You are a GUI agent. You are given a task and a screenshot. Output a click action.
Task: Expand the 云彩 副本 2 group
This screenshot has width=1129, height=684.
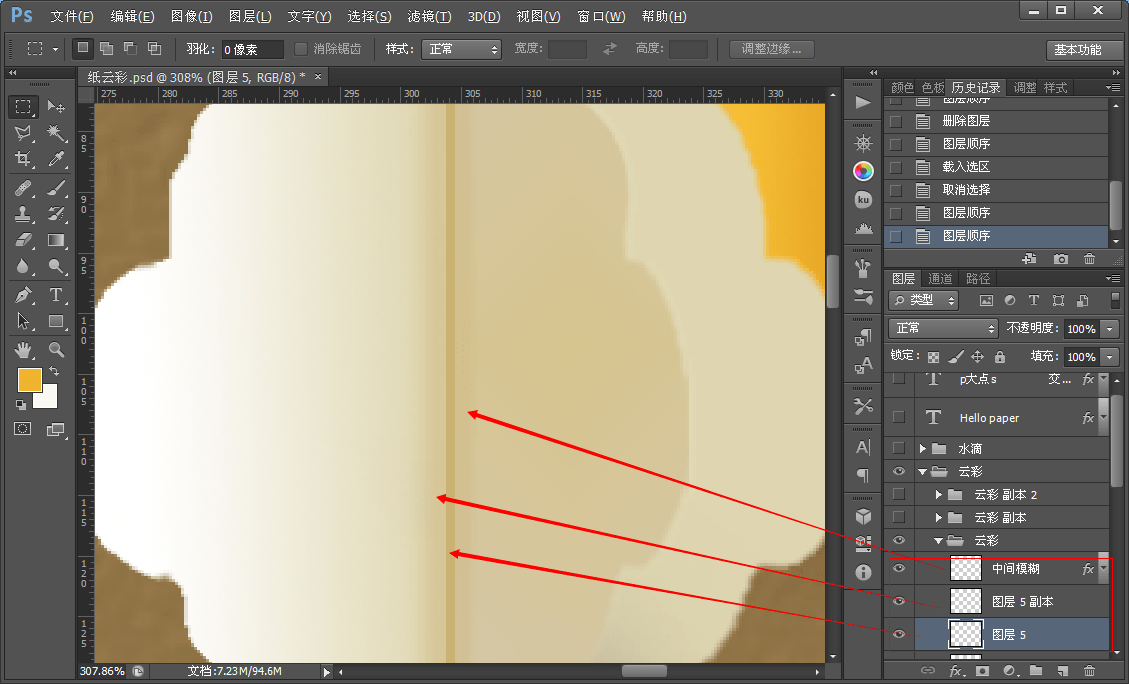(x=938, y=495)
